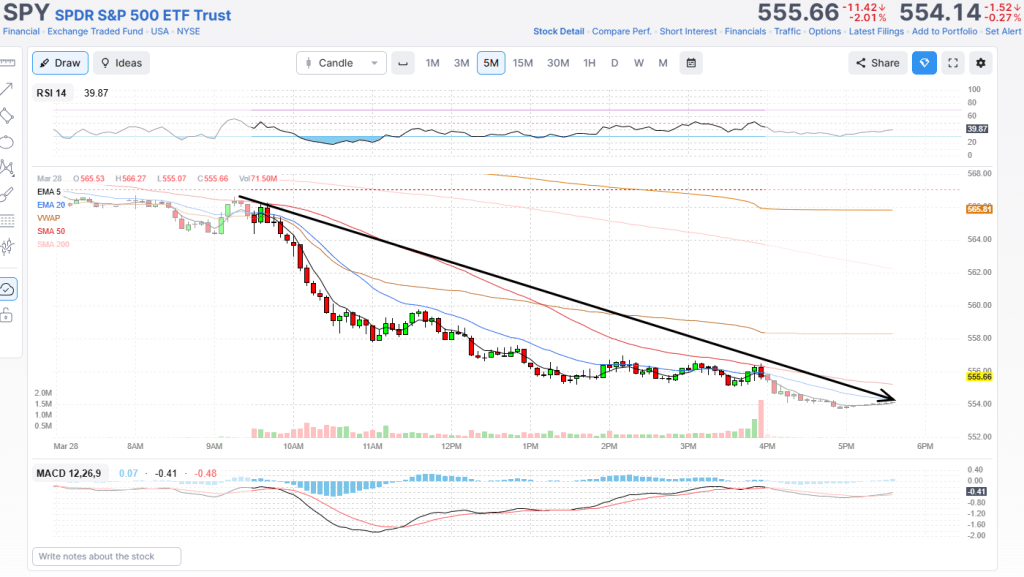The height and width of the screenshot is (577, 1024).
Task: Open chart settings gear icon
Action: coord(981,63)
